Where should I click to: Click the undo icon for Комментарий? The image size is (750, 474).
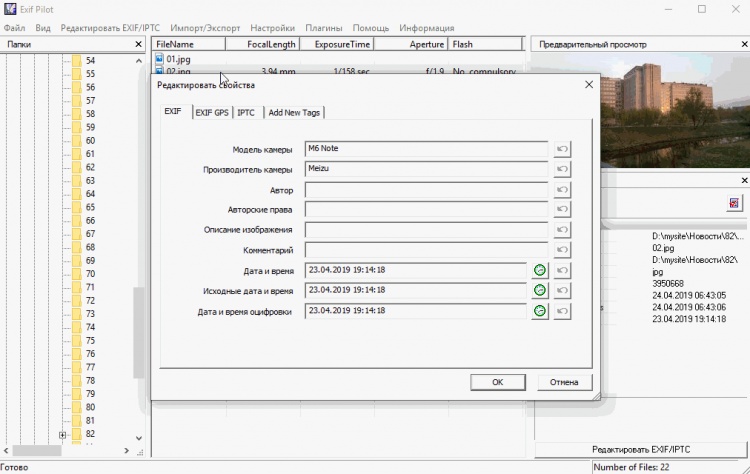(x=562, y=250)
